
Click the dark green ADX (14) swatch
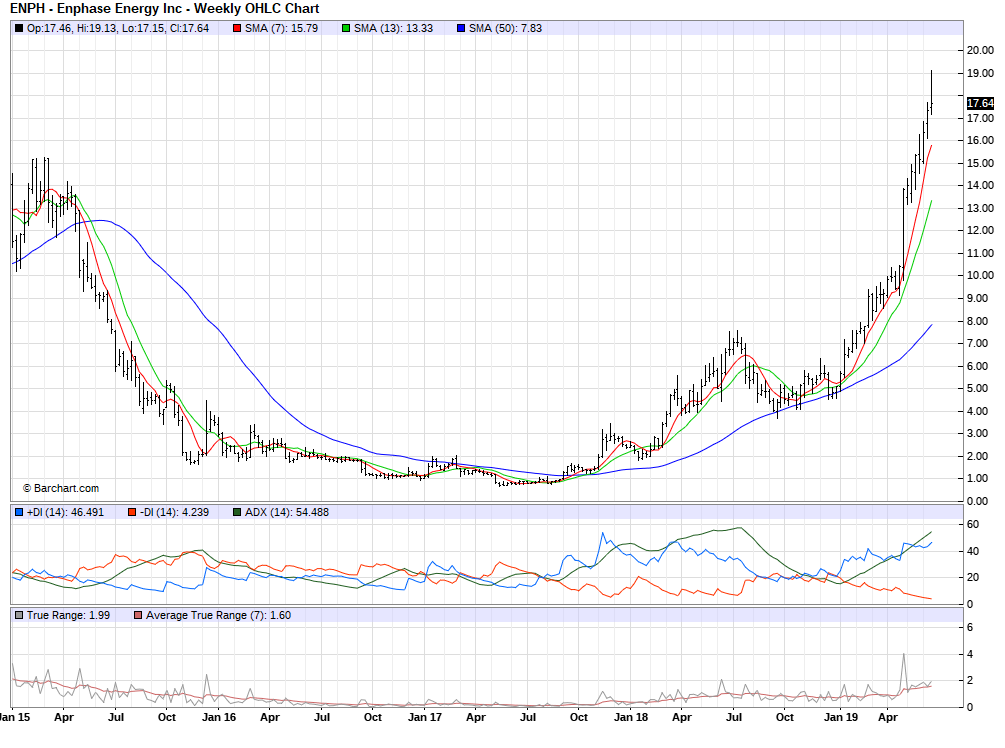pyautogui.click(x=237, y=512)
